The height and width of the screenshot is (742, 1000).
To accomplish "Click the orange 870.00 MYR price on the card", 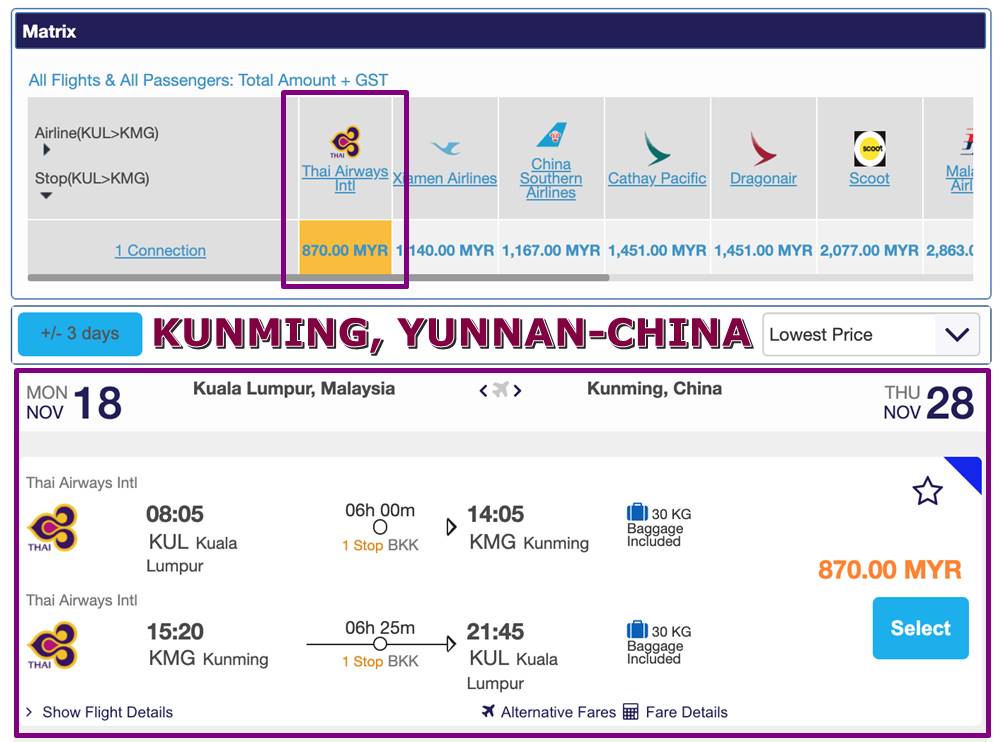I will pos(890,569).
